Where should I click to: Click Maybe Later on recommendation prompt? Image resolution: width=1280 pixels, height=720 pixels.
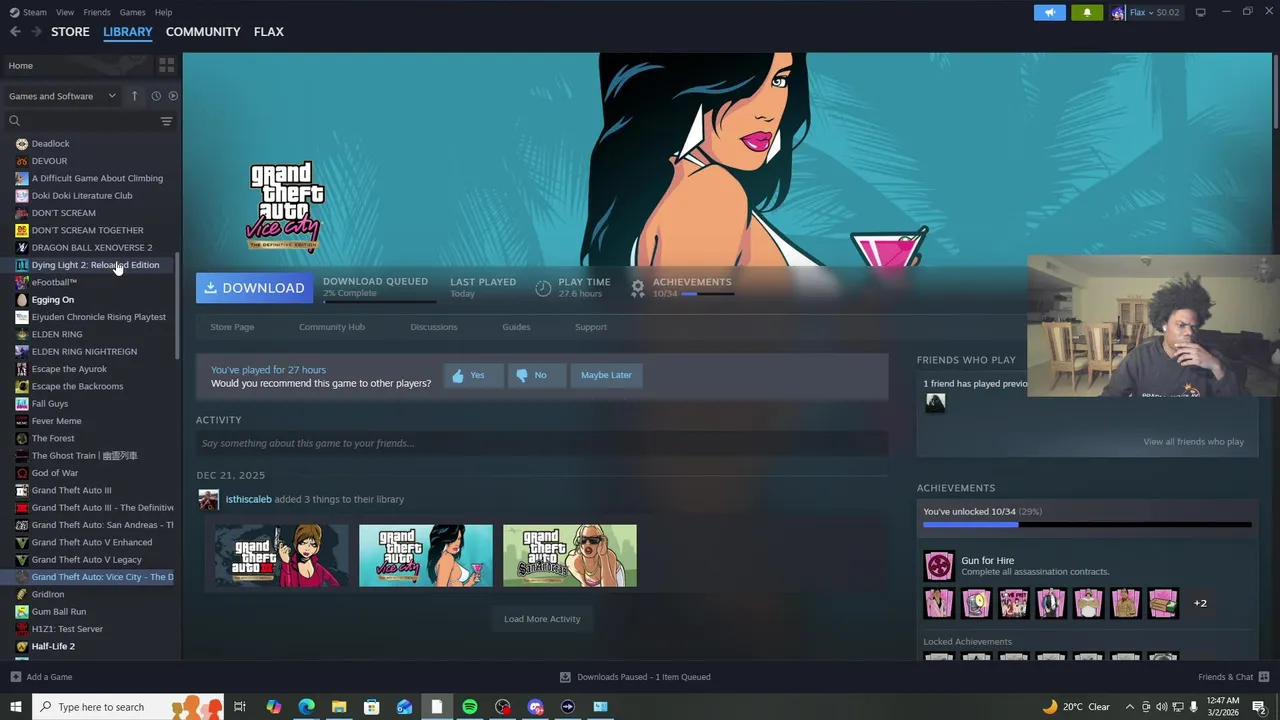606,375
